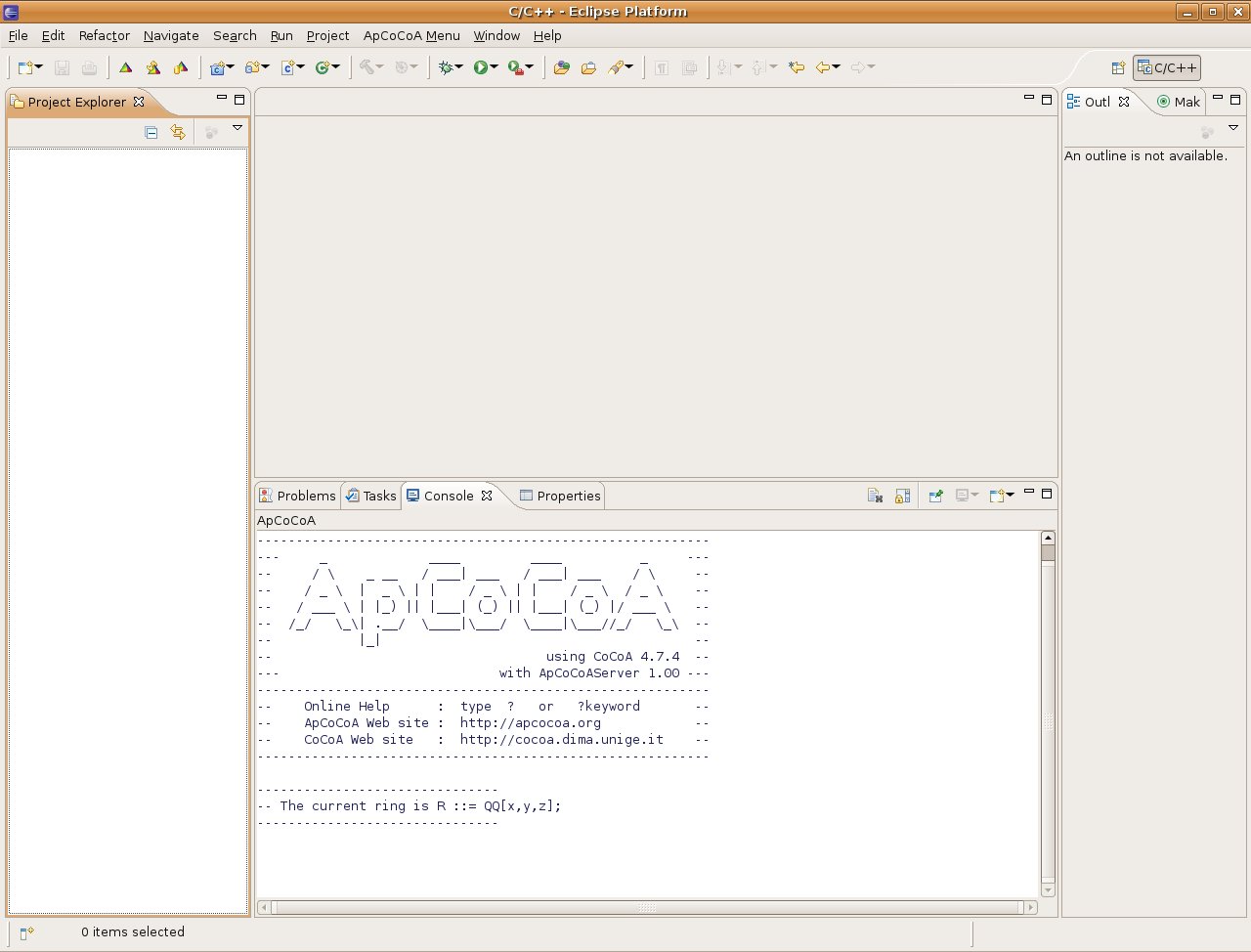Switch to the Problems tab

pyautogui.click(x=298, y=496)
